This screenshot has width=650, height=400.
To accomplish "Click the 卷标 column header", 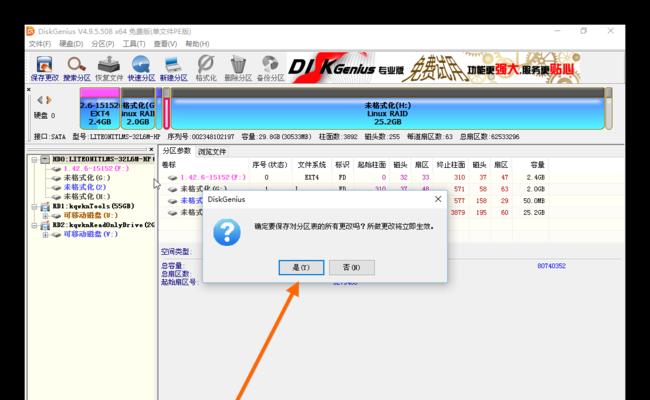I will point(169,165).
